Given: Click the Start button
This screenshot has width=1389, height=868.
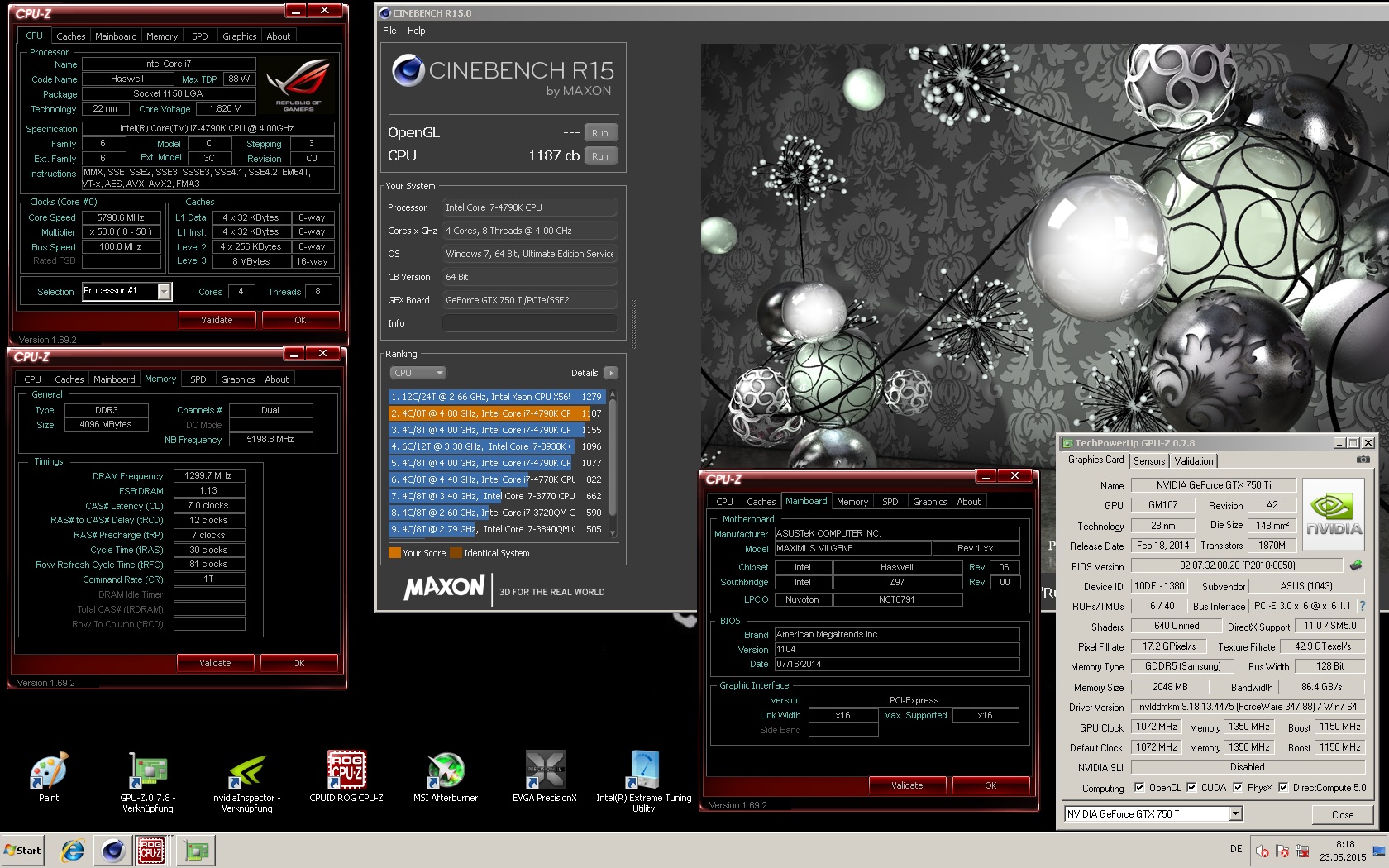Looking at the screenshot, I should pyautogui.click(x=22, y=850).
